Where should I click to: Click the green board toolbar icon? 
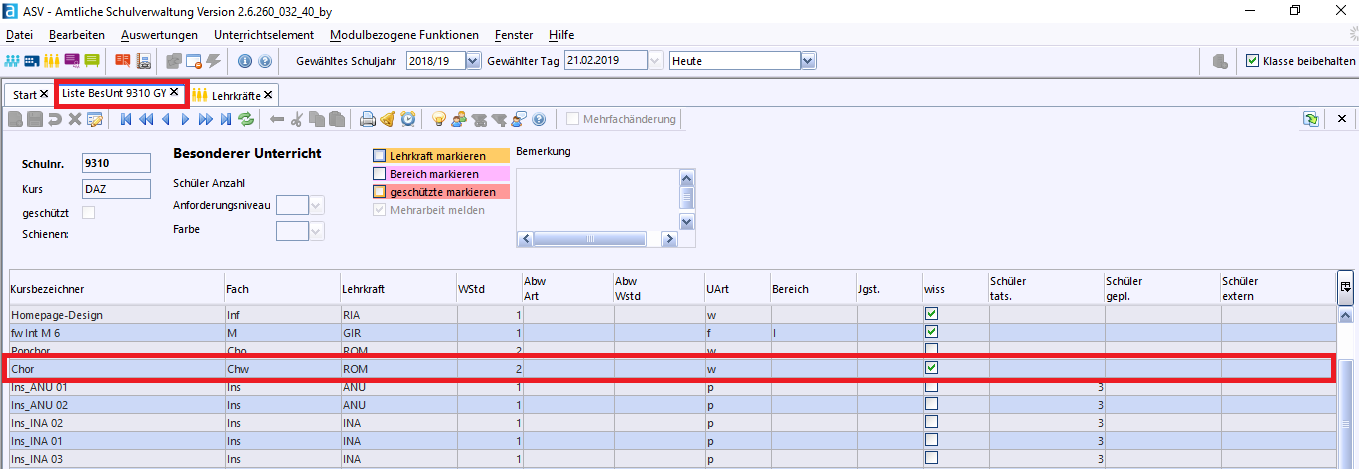pos(92,61)
